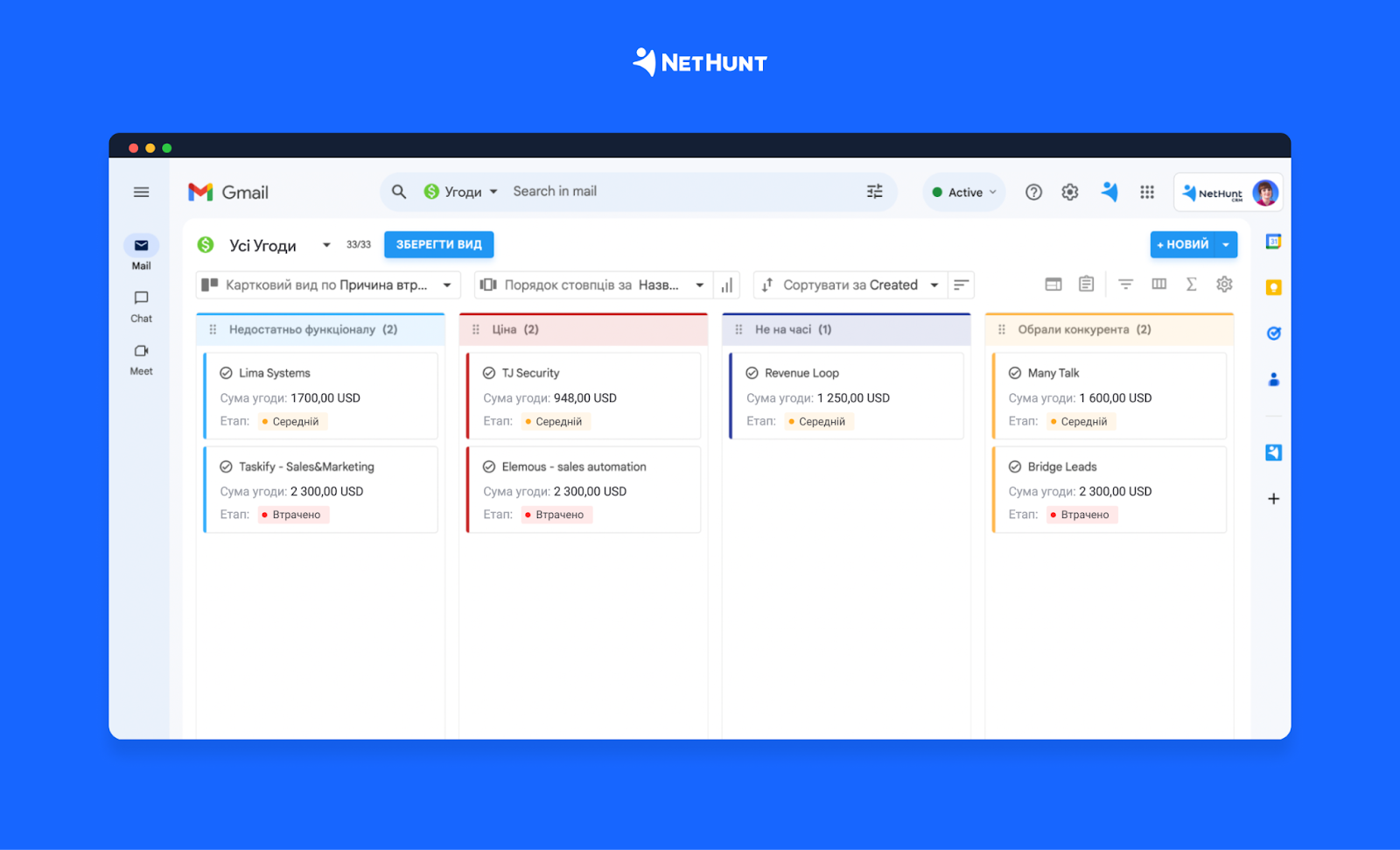The height and width of the screenshot is (850, 1400).
Task: Open search filter options icon
Action: [874, 192]
